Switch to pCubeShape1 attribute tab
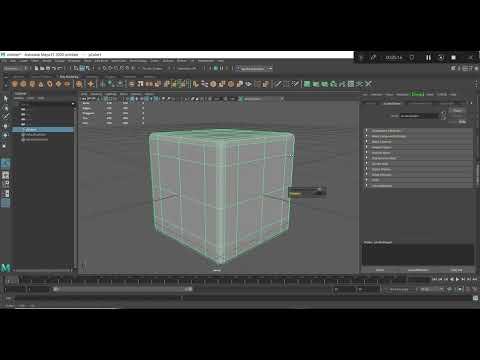 [x=392, y=104]
